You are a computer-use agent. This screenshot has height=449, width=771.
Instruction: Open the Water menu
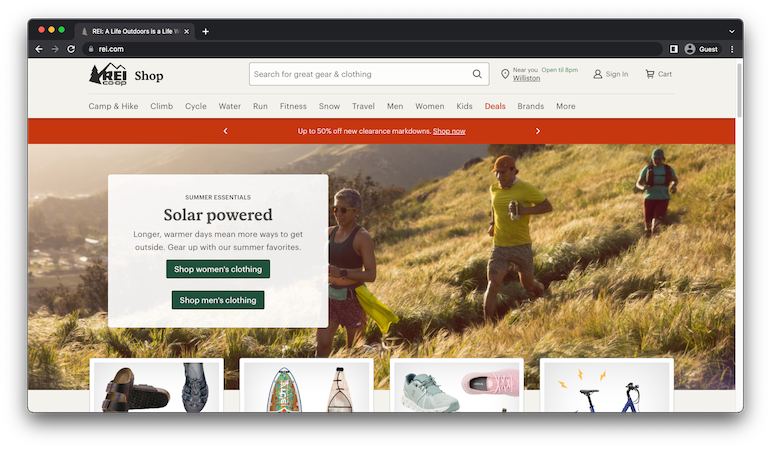[230, 106]
